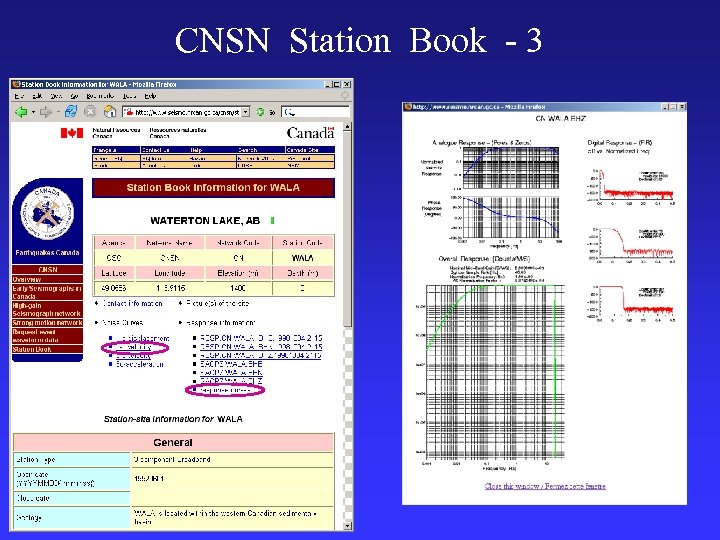Click the circled velocity noise curve link
The image size is (720, 540).
(134, 347)
